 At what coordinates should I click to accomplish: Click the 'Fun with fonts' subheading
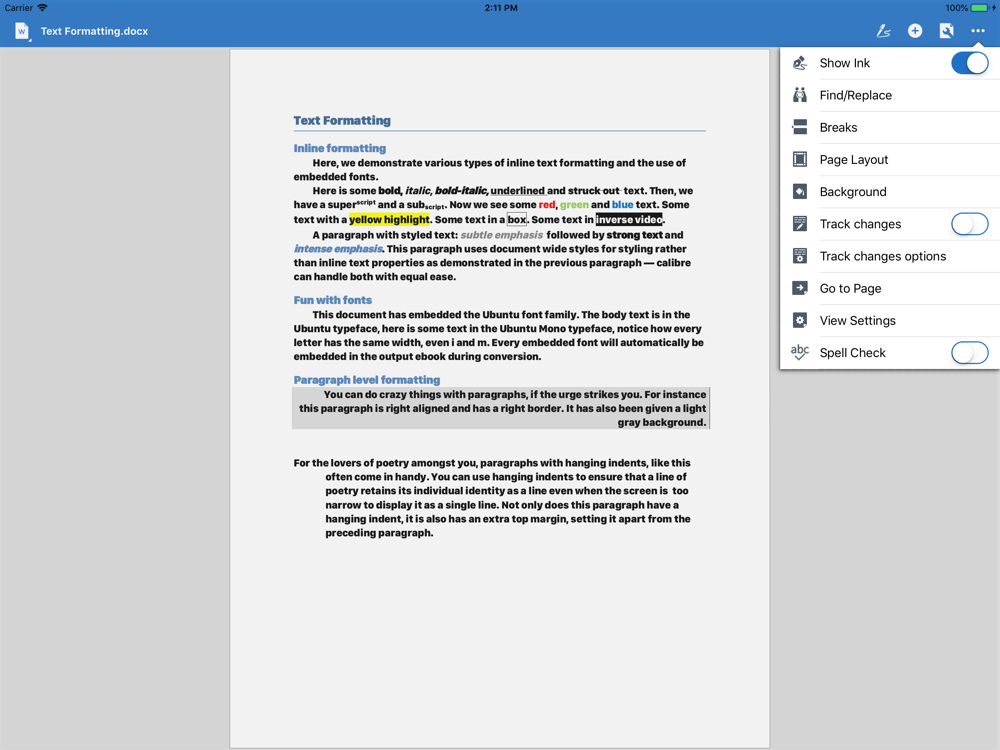[332, 300]
